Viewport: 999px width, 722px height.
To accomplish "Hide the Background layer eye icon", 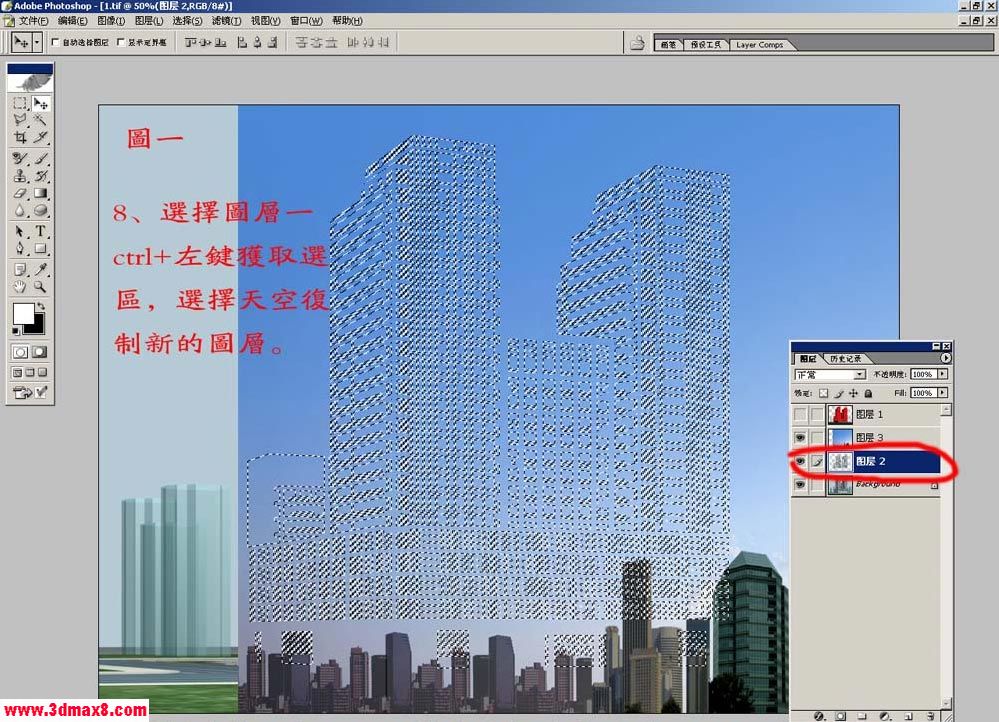I will point(800,484).
